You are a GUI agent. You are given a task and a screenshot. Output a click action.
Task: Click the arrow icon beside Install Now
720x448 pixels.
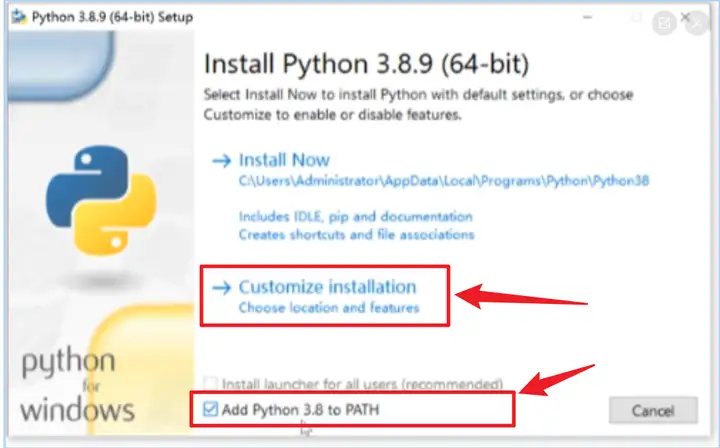pyautogui.click(x=221, y=161)
